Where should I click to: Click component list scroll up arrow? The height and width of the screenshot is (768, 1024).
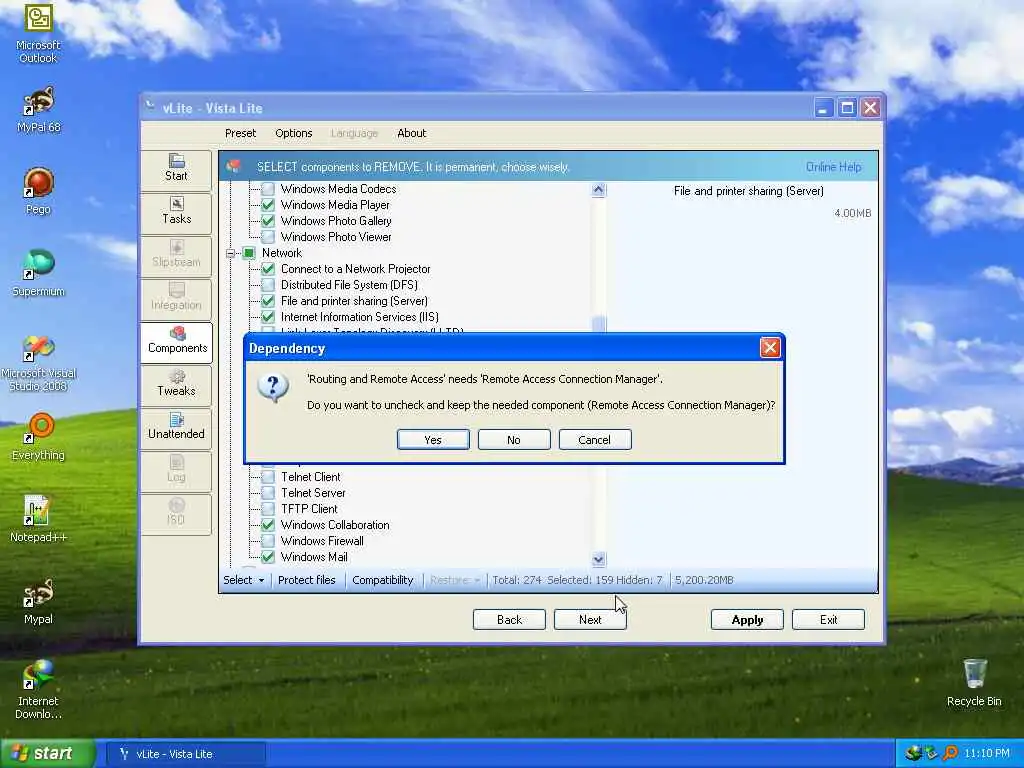(598, 190)
